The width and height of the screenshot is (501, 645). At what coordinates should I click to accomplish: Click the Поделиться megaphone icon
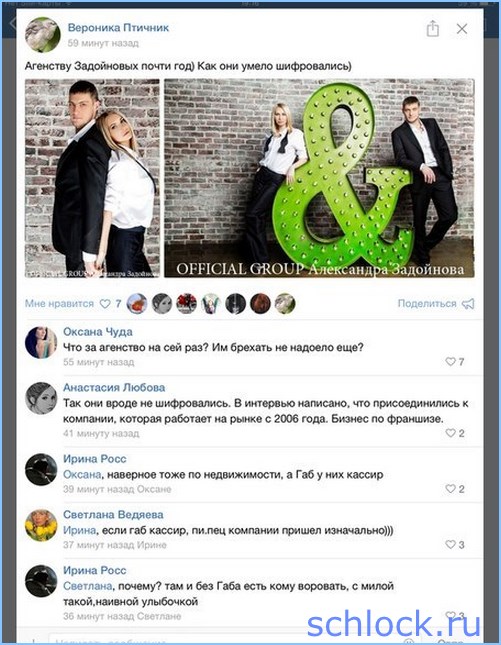[x=468, y=304]
